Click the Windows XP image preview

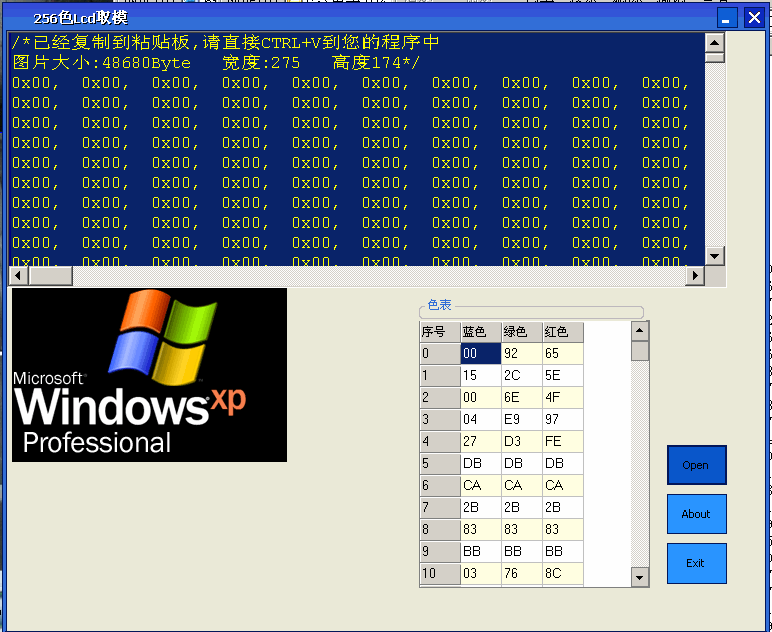pyautogui.click(x=149, y=375)
